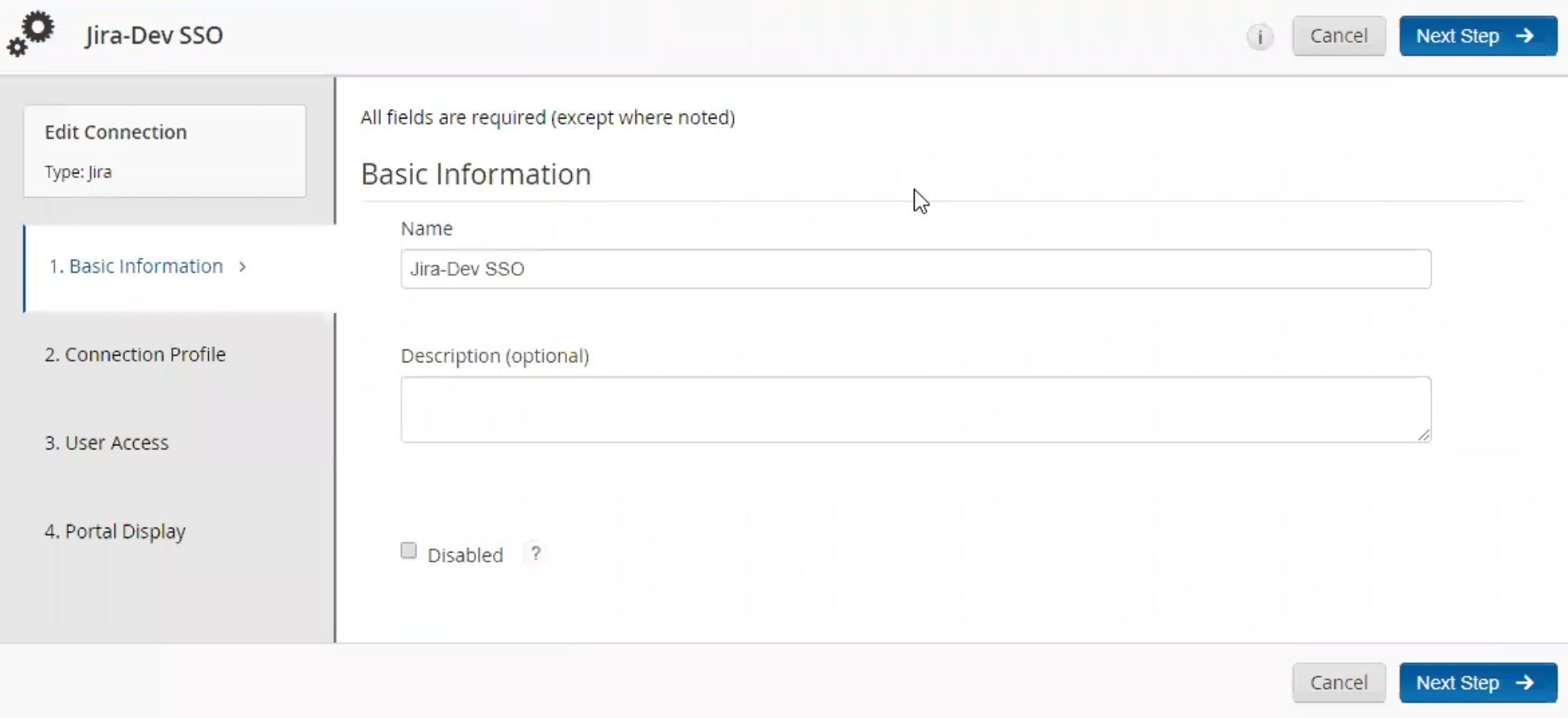Screen dimensions: 1568x718
Task: Click the 'Type: Jira' text
Action: pyautogui.click(x=78, y=172)
